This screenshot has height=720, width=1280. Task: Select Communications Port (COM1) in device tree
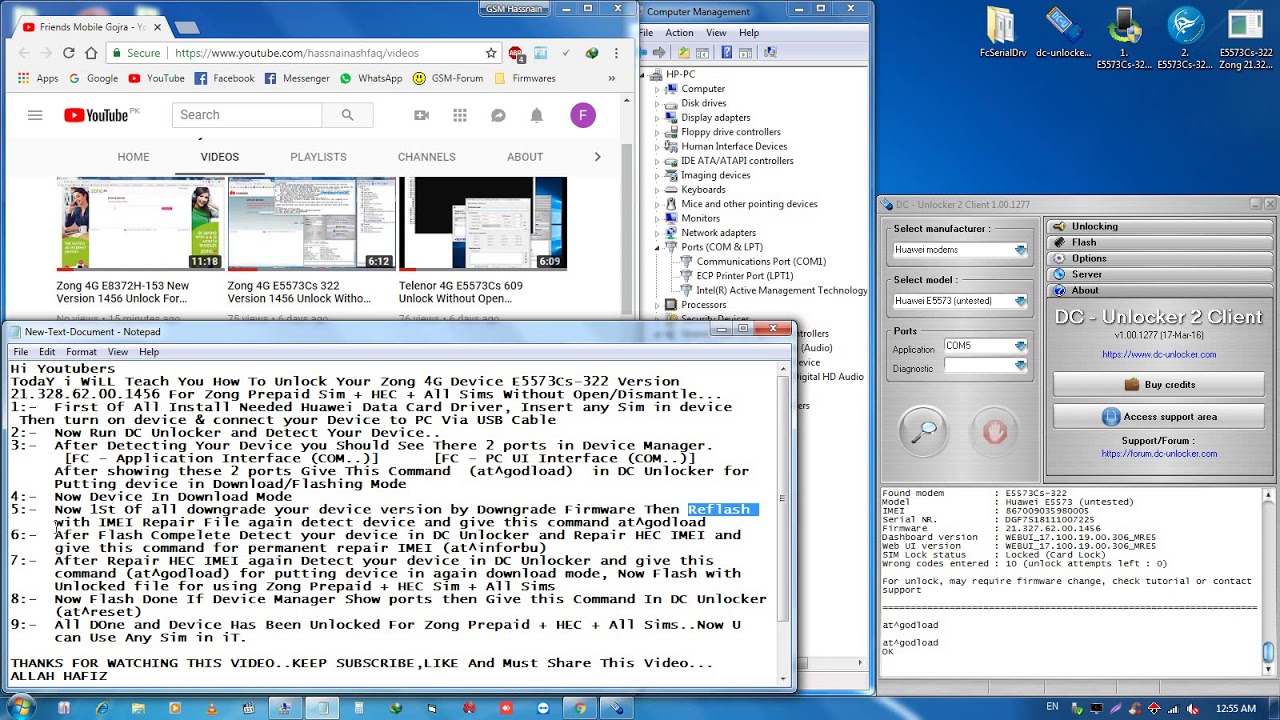[x=761, y=262]
